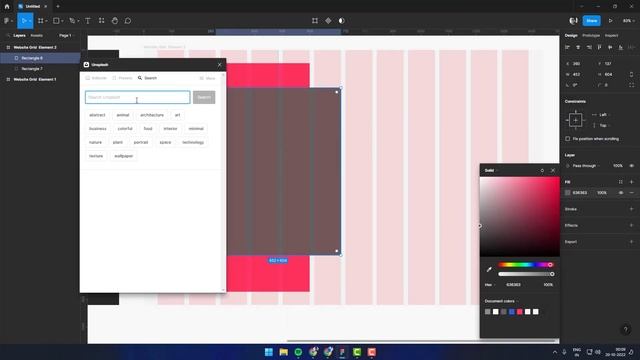Select the technology tag in Unsplash
Viewport: 640px width, 360px height.
pos(193,142)
